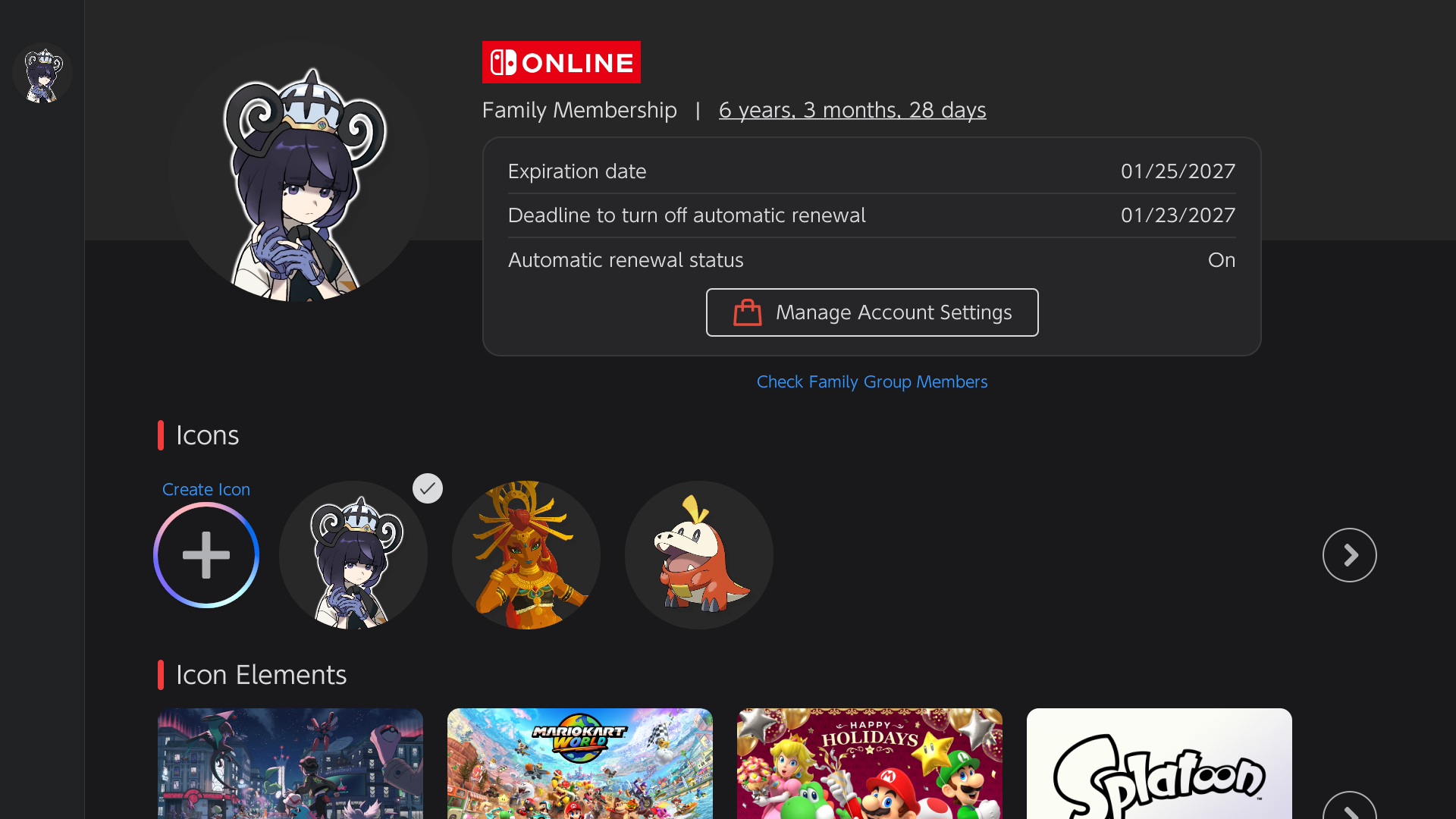Click the Create Icon label
Image resolution: width=1456 pixels, height=819 pixels.
206,490
